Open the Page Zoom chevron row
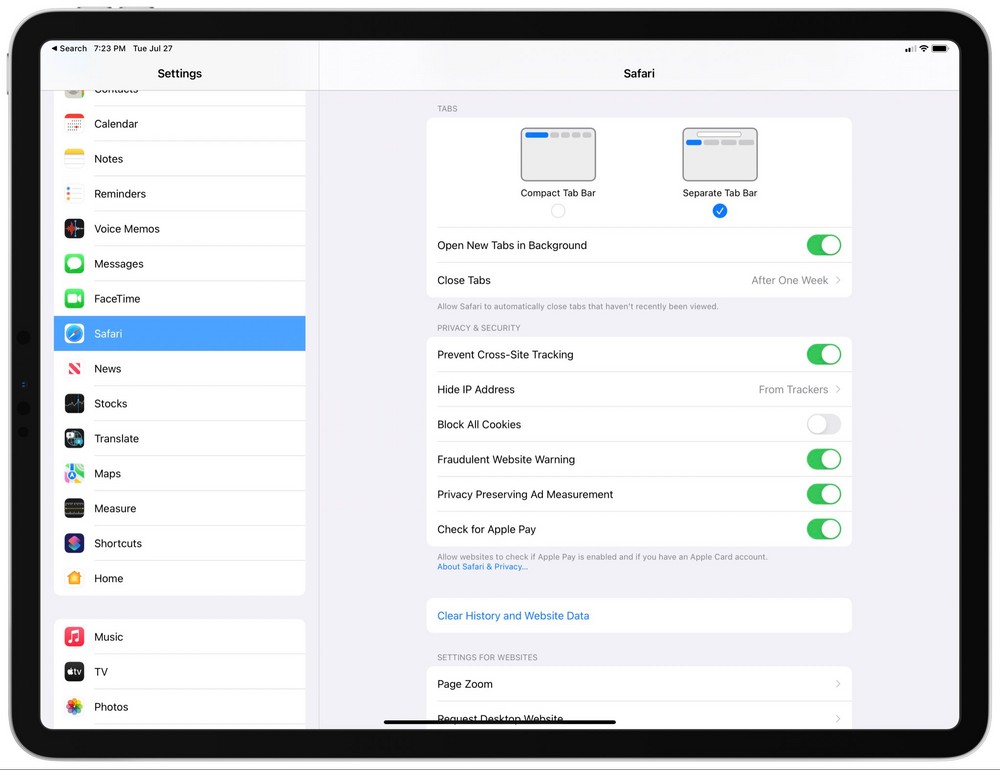This screenshot has width=1000, height=770. coord(638,685)
